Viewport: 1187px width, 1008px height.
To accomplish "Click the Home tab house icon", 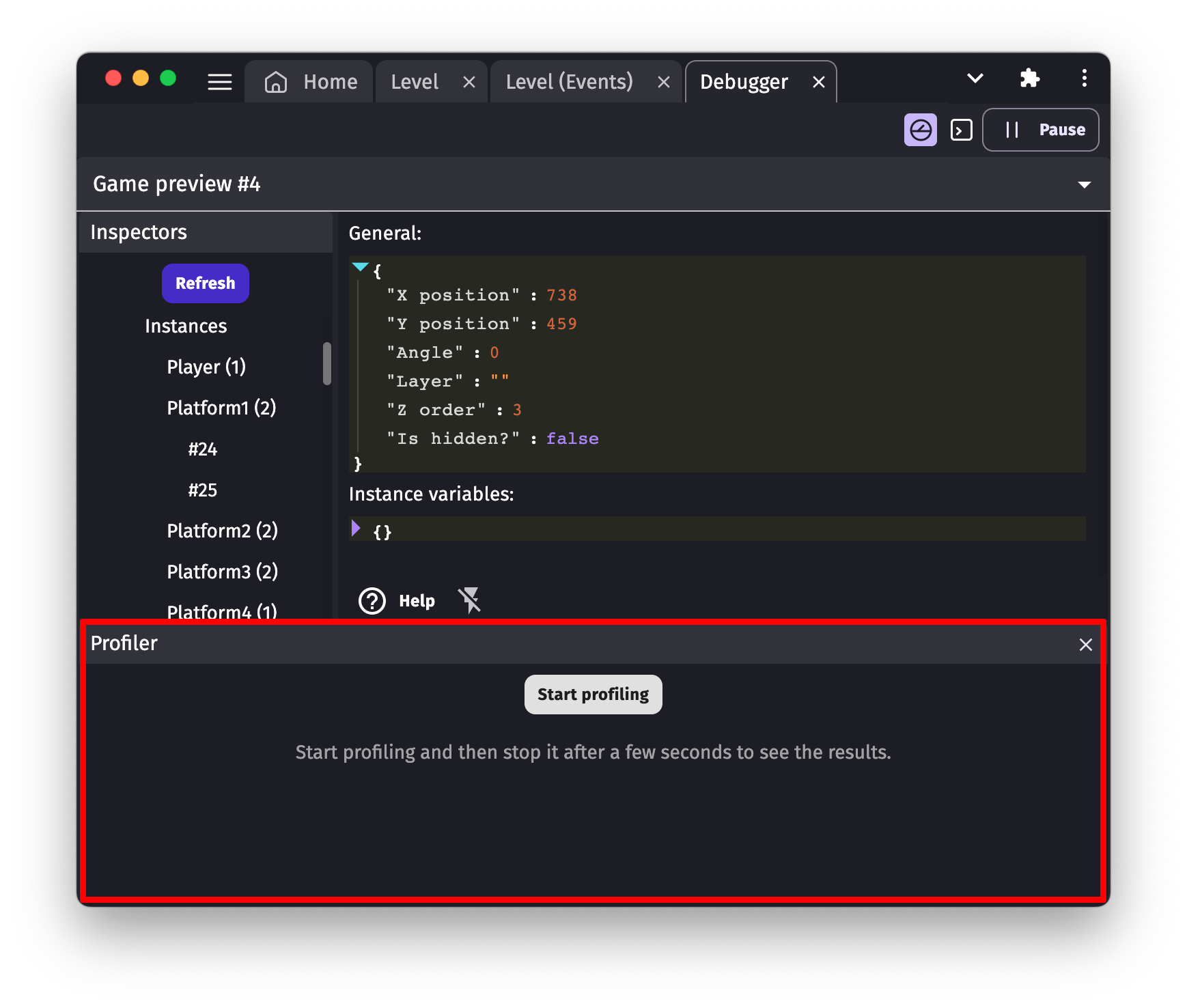I will 276,82.
